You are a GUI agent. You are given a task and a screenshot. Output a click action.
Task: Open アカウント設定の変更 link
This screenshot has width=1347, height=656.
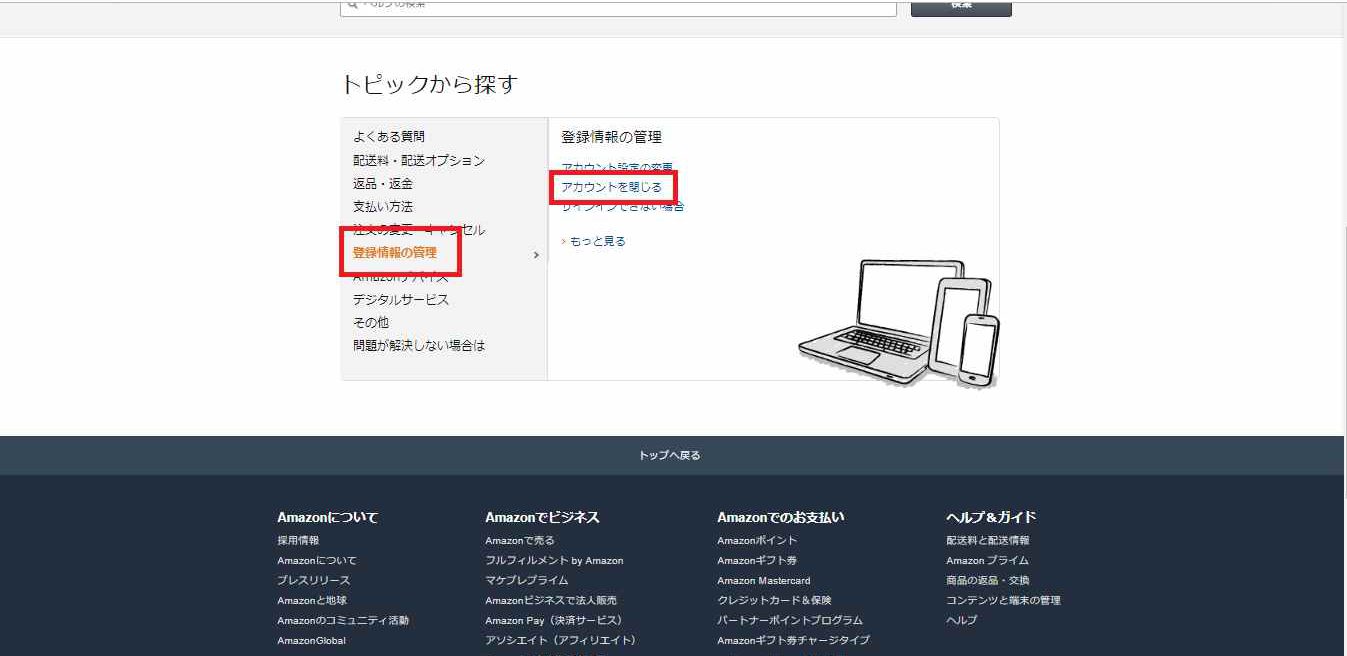tap(615, 165)
